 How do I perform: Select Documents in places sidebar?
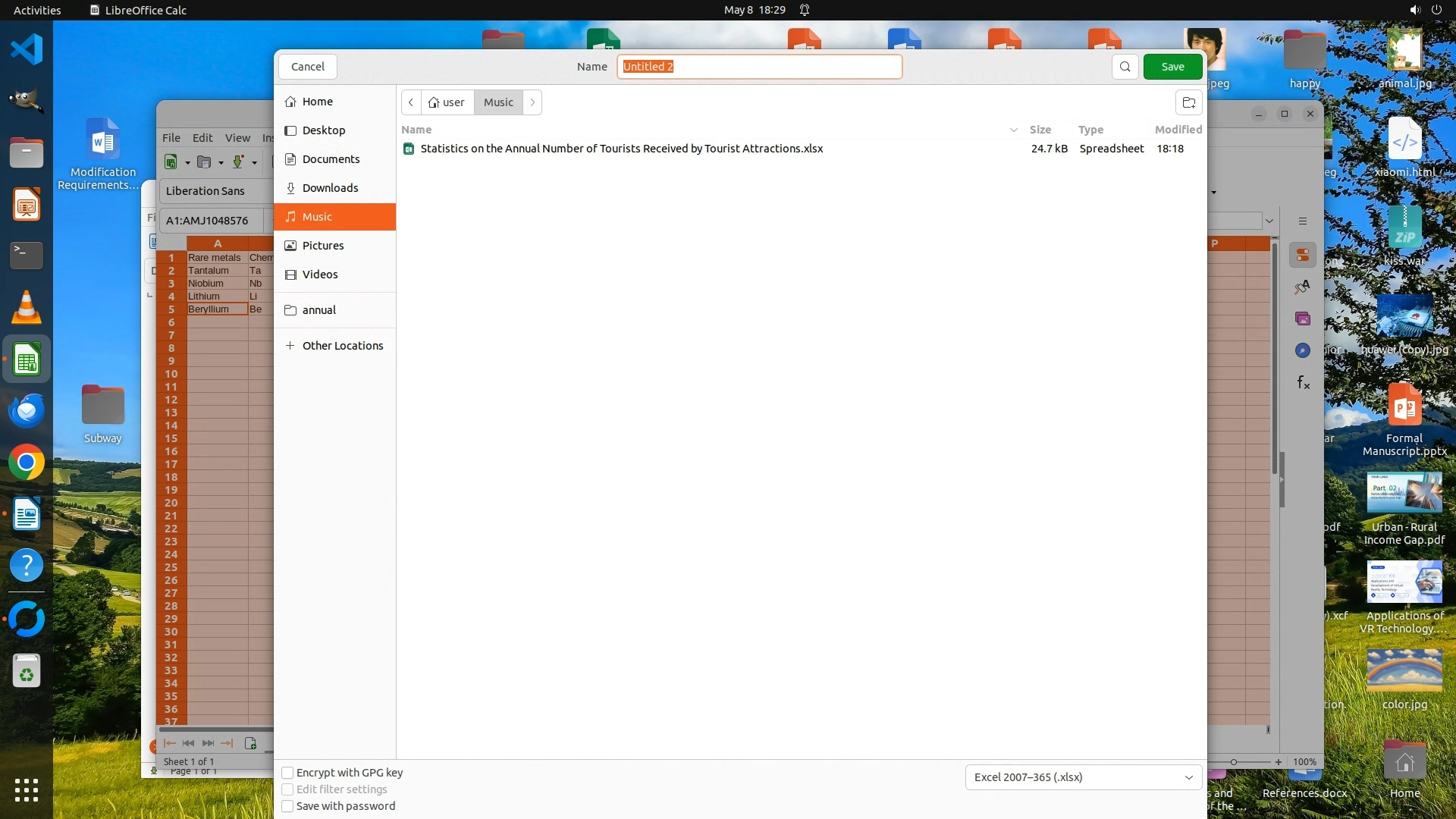point(331,159)
